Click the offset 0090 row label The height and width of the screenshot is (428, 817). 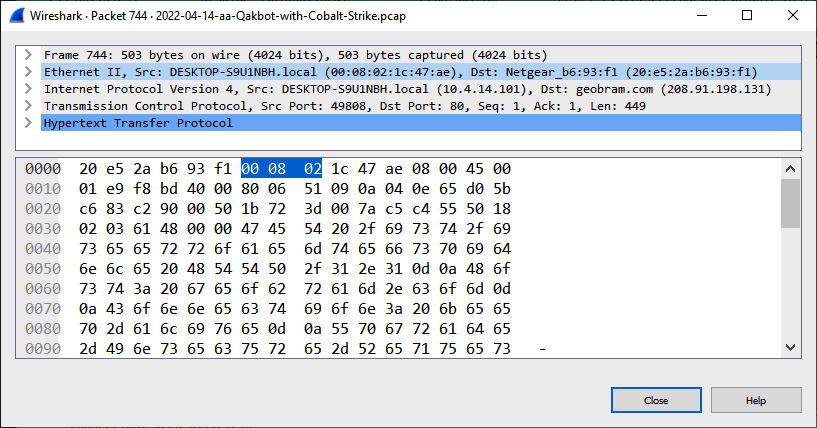[x=43, y=349]
